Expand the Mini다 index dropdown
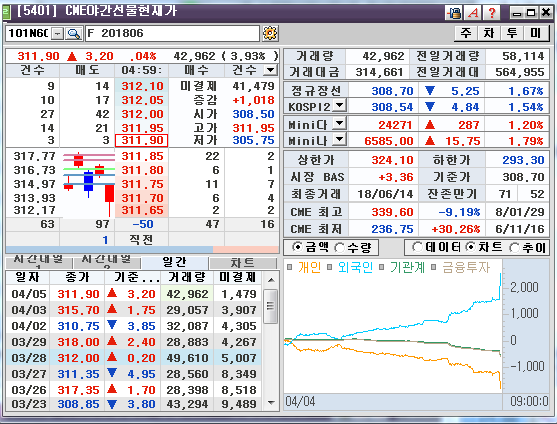557x424 pixels. [340, 124]
